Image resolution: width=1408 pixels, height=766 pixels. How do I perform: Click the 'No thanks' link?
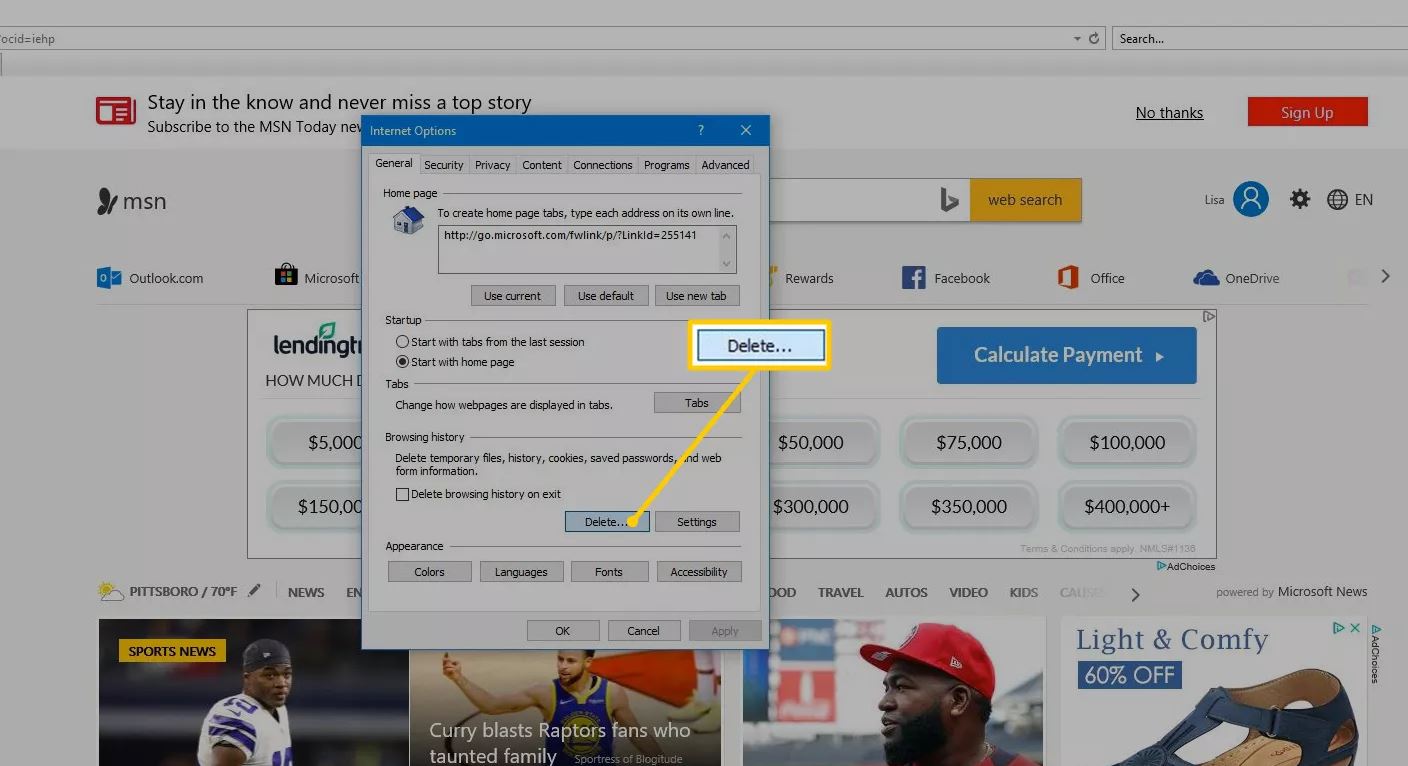pyautogui.click(x=1169, y=113)
